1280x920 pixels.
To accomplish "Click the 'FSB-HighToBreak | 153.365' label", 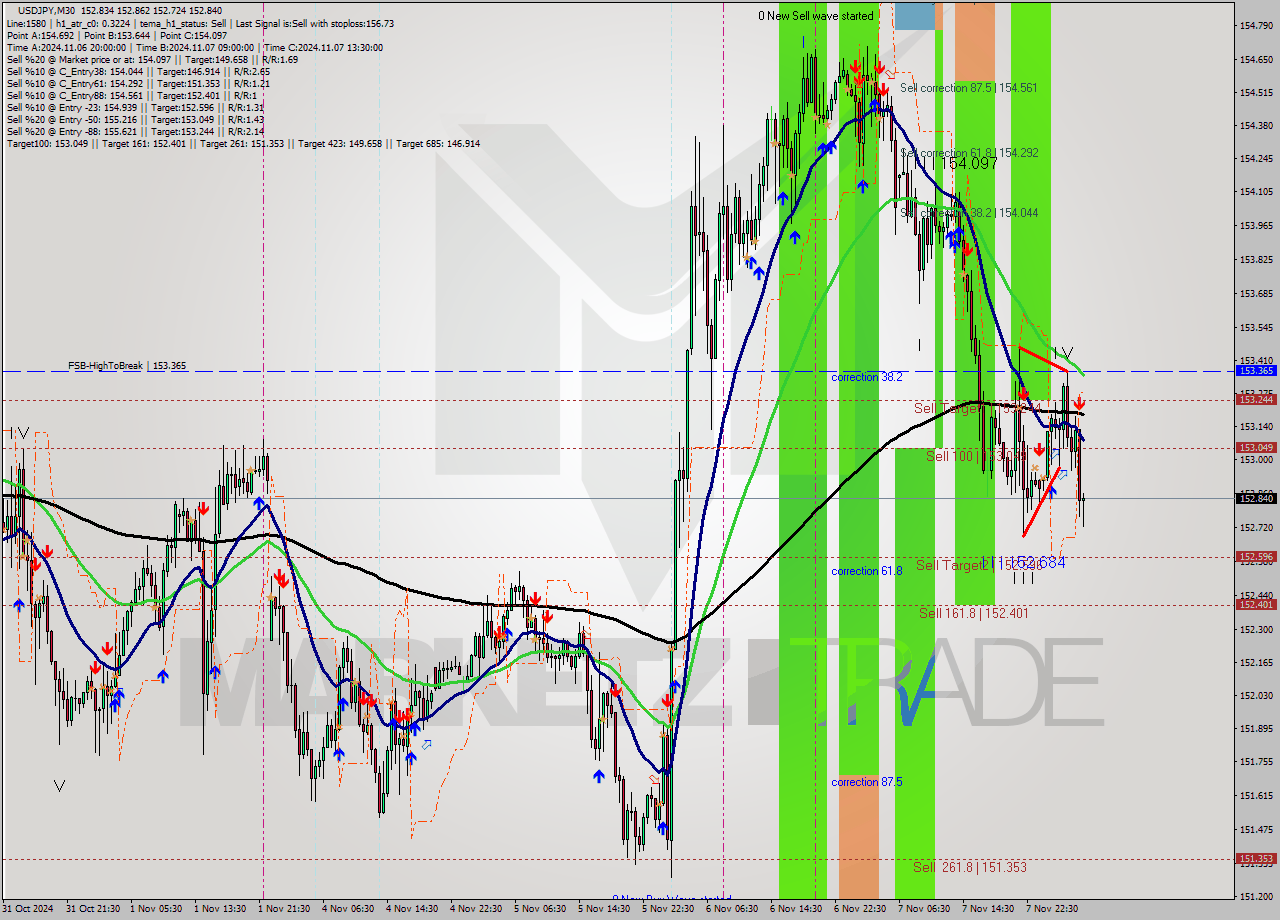I will click(127, 366).
